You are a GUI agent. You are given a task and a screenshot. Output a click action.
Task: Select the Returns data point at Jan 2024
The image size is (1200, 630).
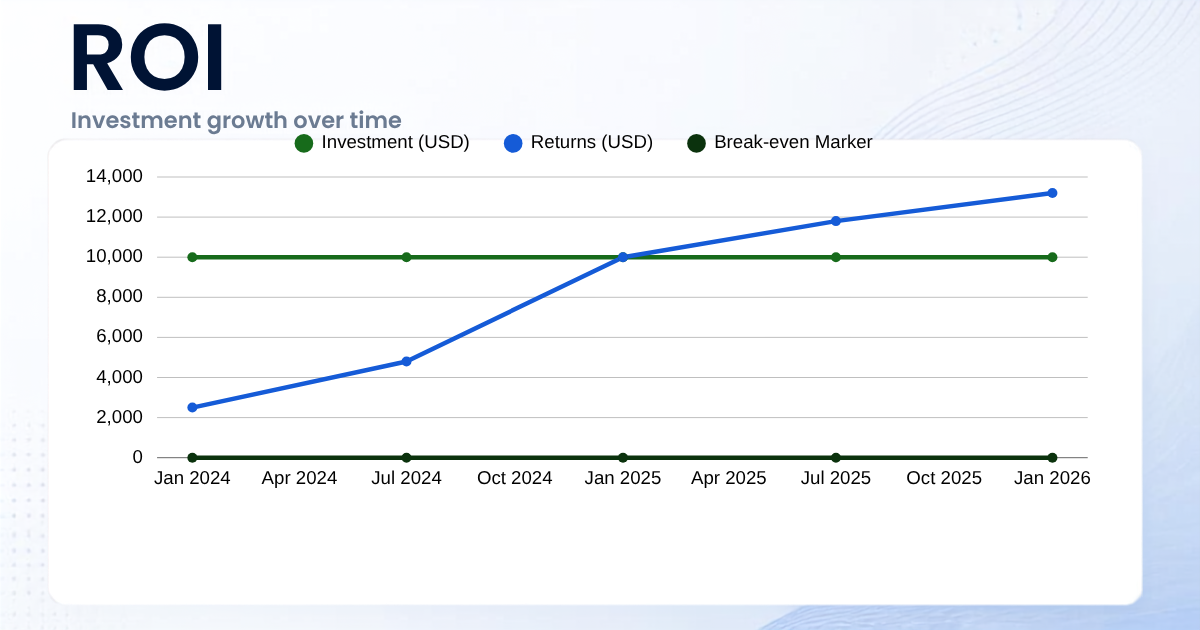(x=192, y=407)
